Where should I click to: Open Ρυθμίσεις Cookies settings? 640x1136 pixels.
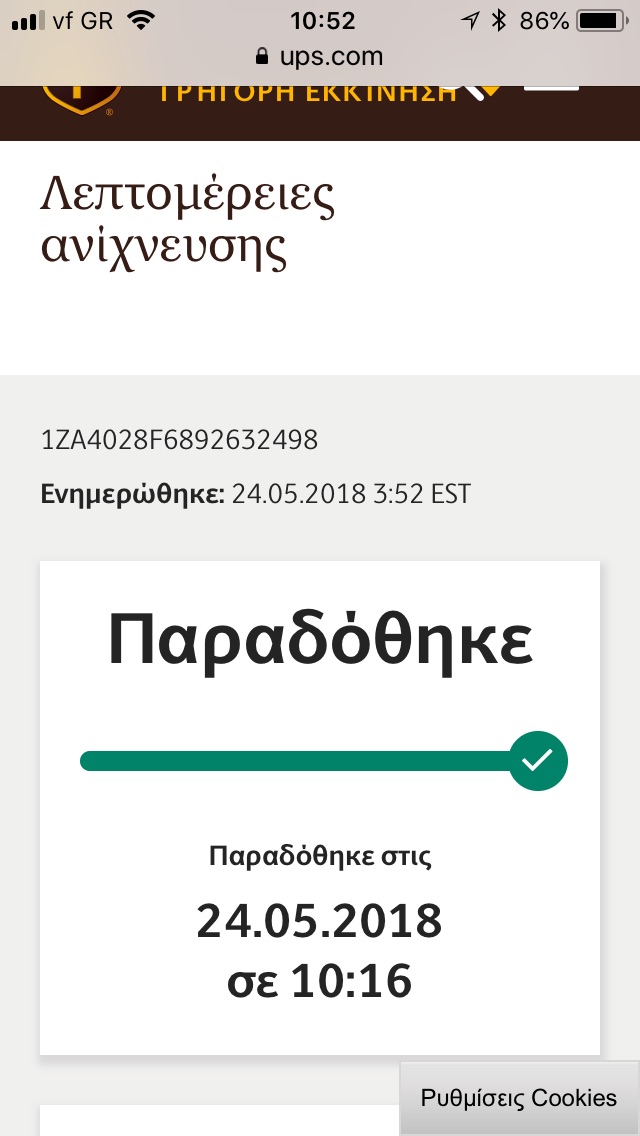[519, 1098]
